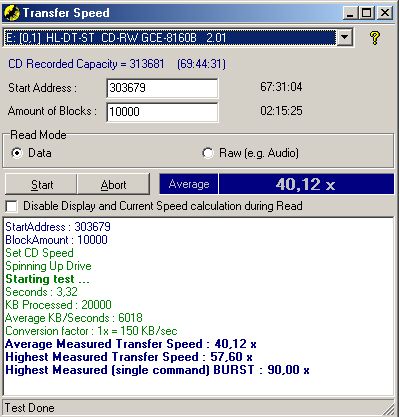Close the Transfer Speed window

tap(385, 13)
